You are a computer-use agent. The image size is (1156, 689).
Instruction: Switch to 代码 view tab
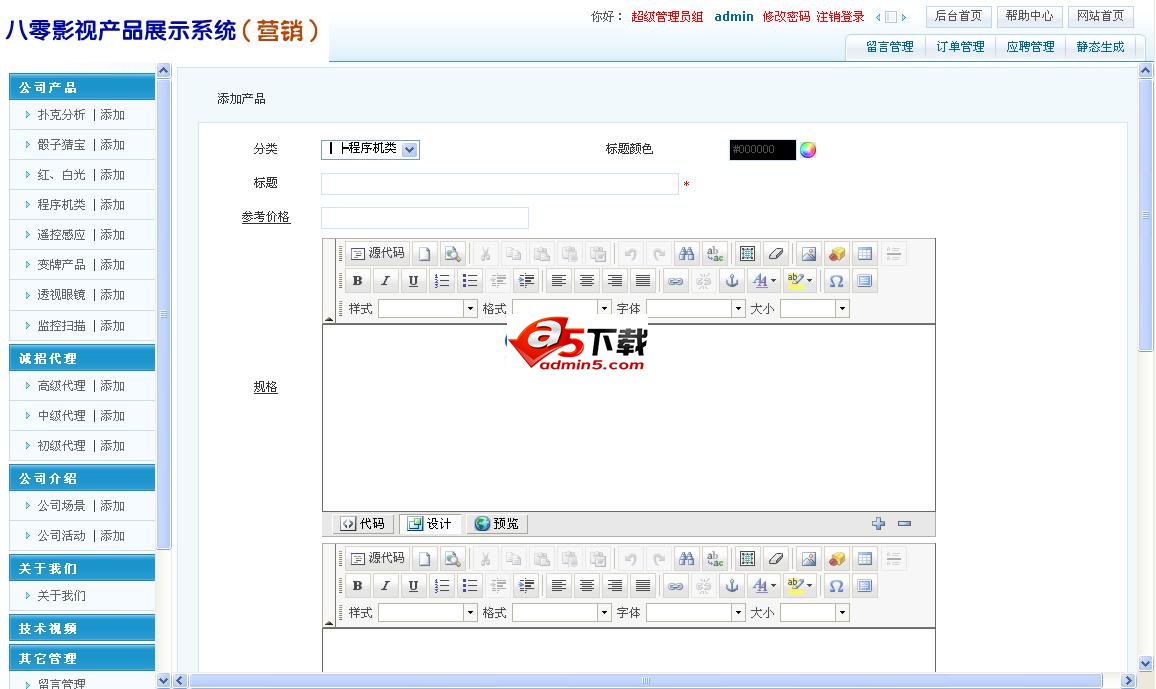(363, 524)
